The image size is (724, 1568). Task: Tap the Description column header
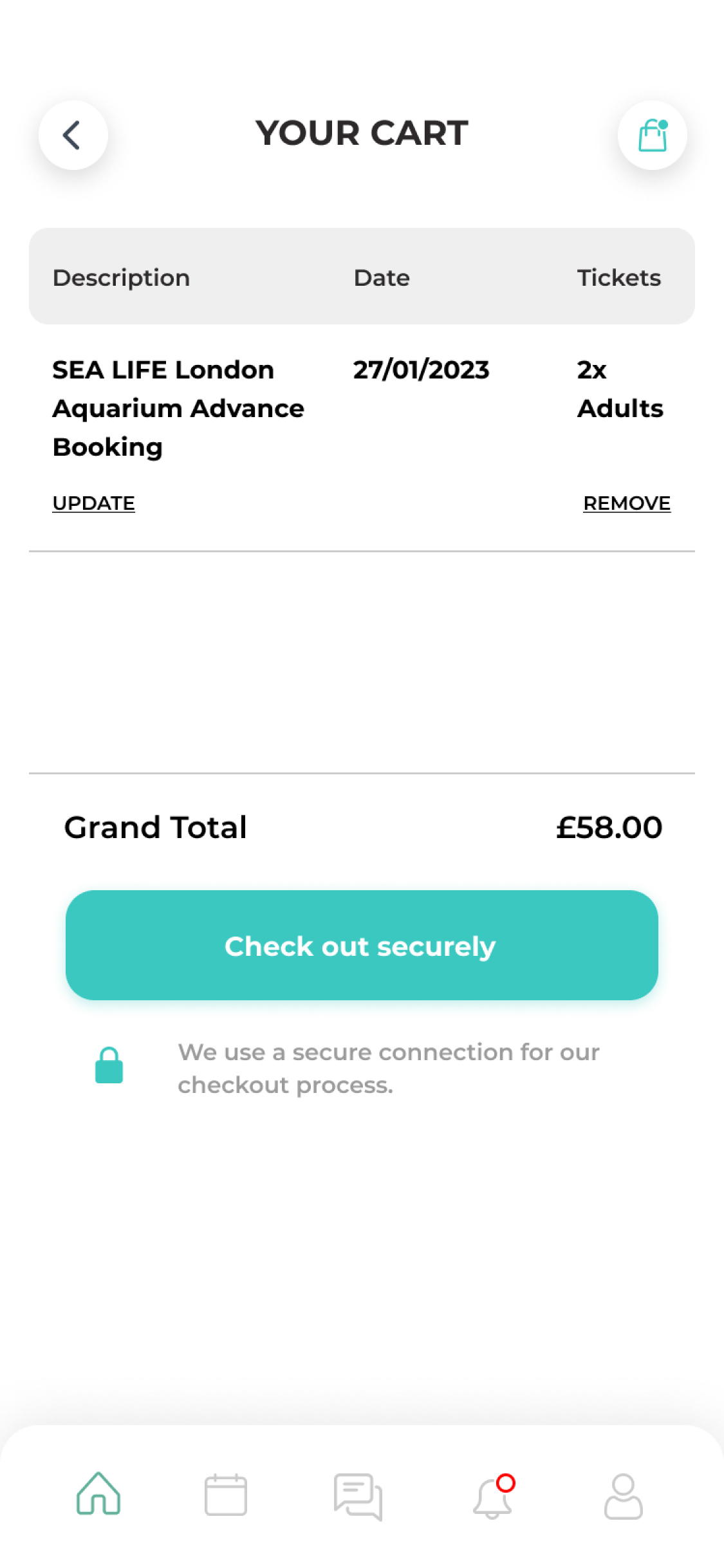tap(122, 277)
